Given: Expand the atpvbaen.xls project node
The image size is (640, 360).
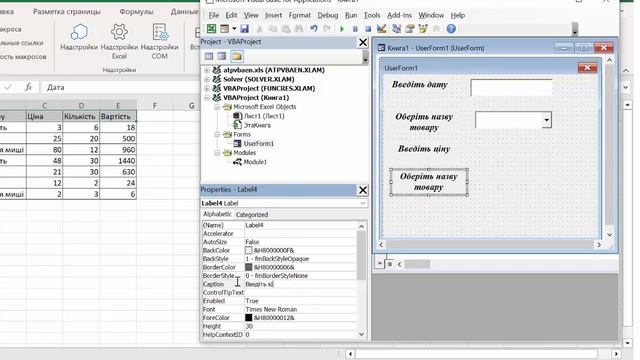Looking at the screenshot, I should point(207,70).
